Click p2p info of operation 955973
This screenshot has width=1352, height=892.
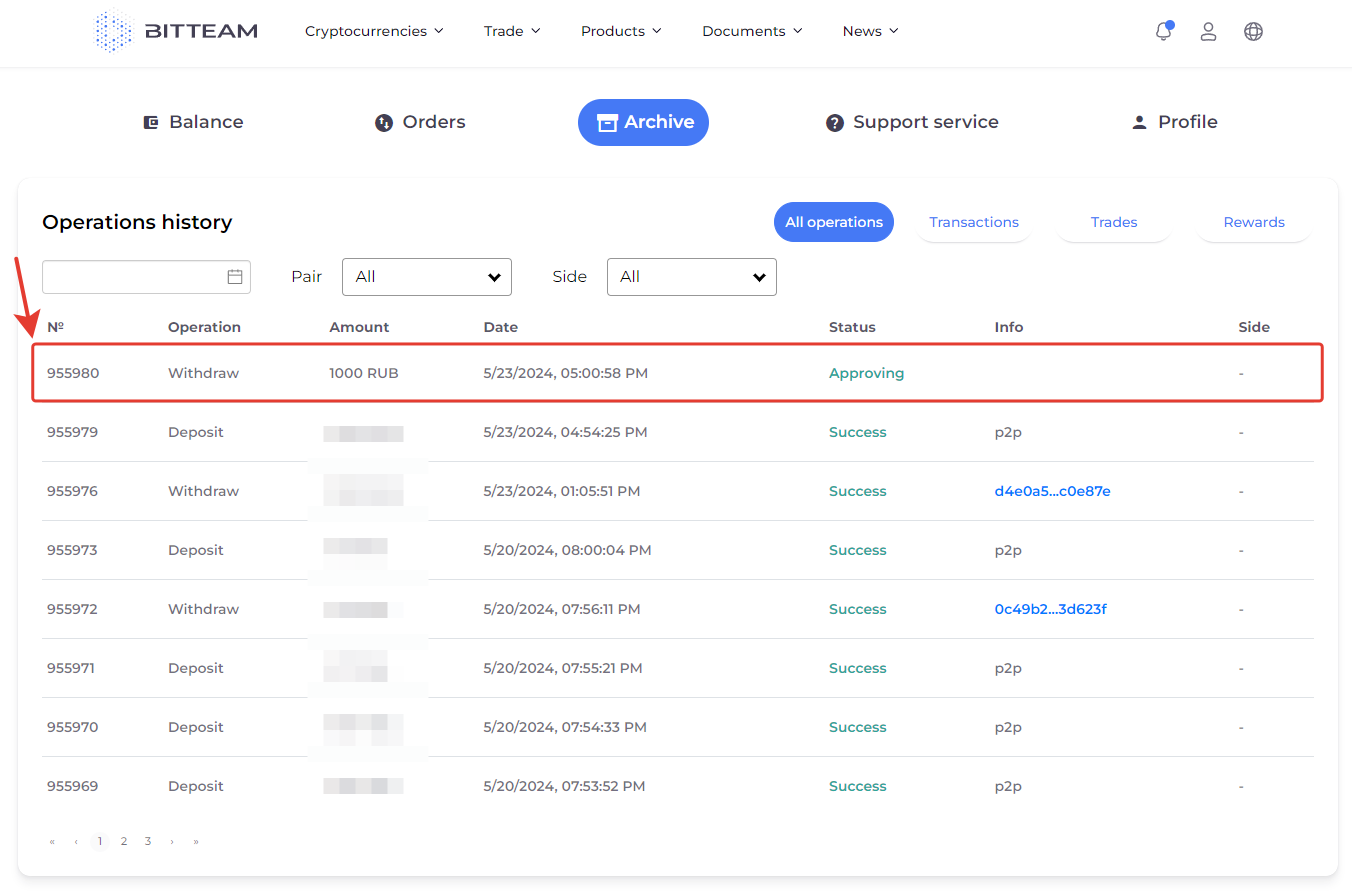click(1008, 550)
